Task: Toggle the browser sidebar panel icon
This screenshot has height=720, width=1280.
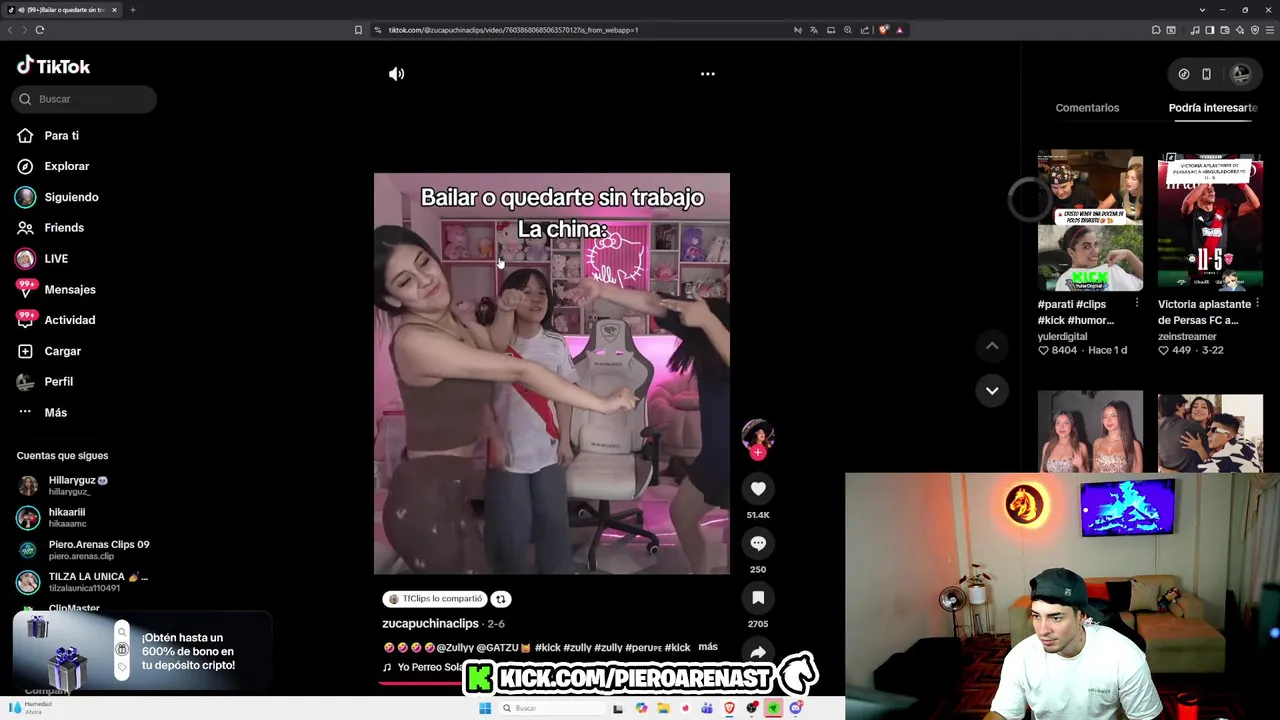Action: tap(1209, 30)
